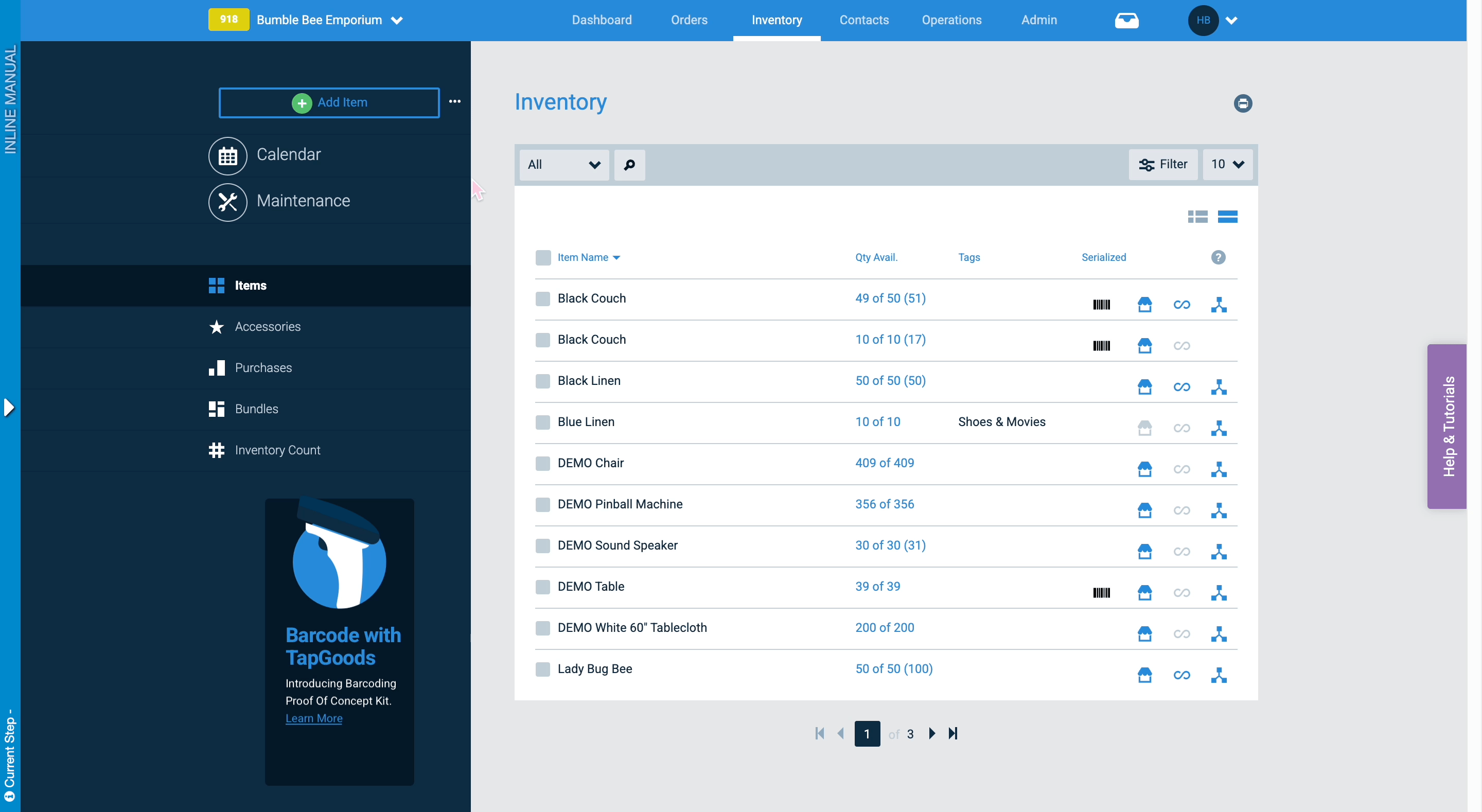Follow the Learn More link
This screenshot has width=1482, height=812.
(313, 718)
